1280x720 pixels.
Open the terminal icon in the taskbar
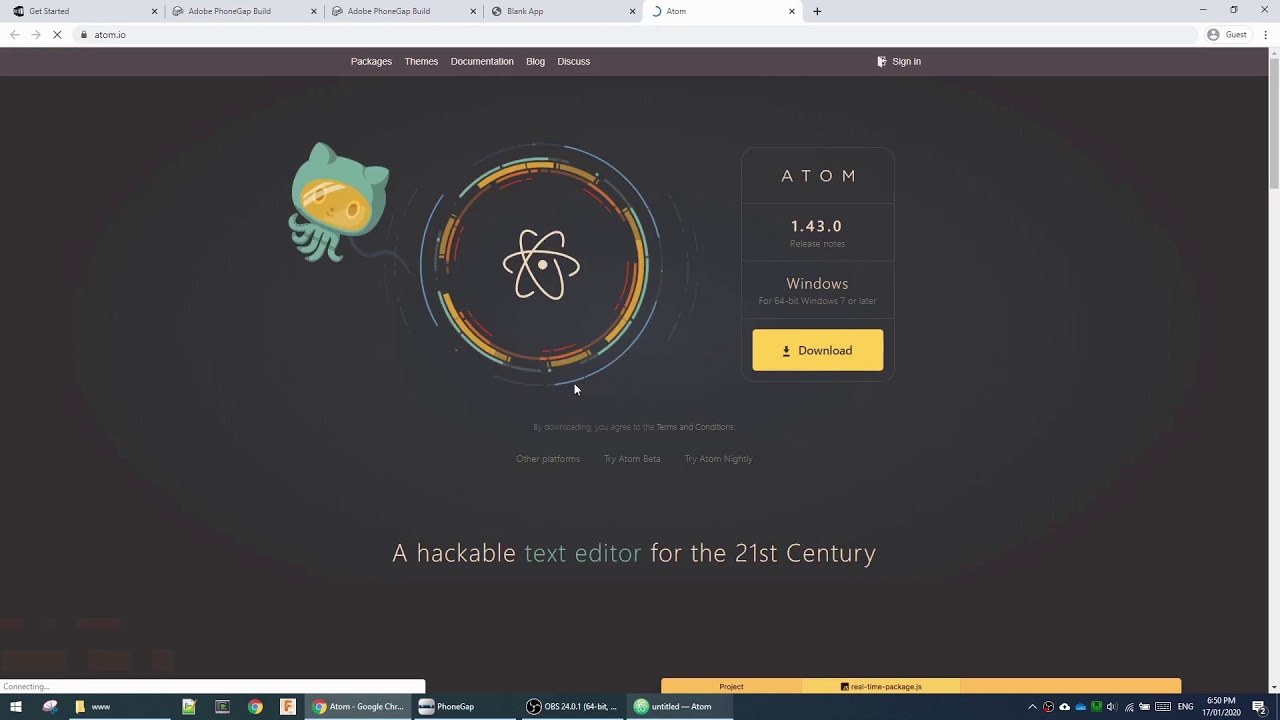pos(222,707)
